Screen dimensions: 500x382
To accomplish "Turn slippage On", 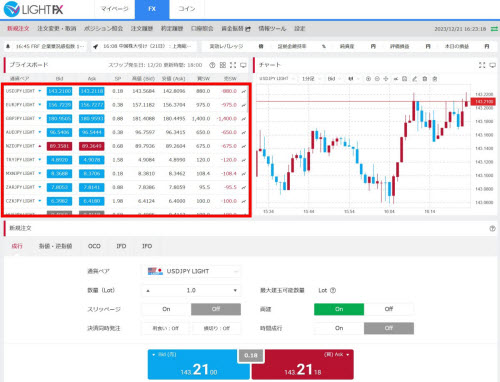I will (x=166, y=309).
